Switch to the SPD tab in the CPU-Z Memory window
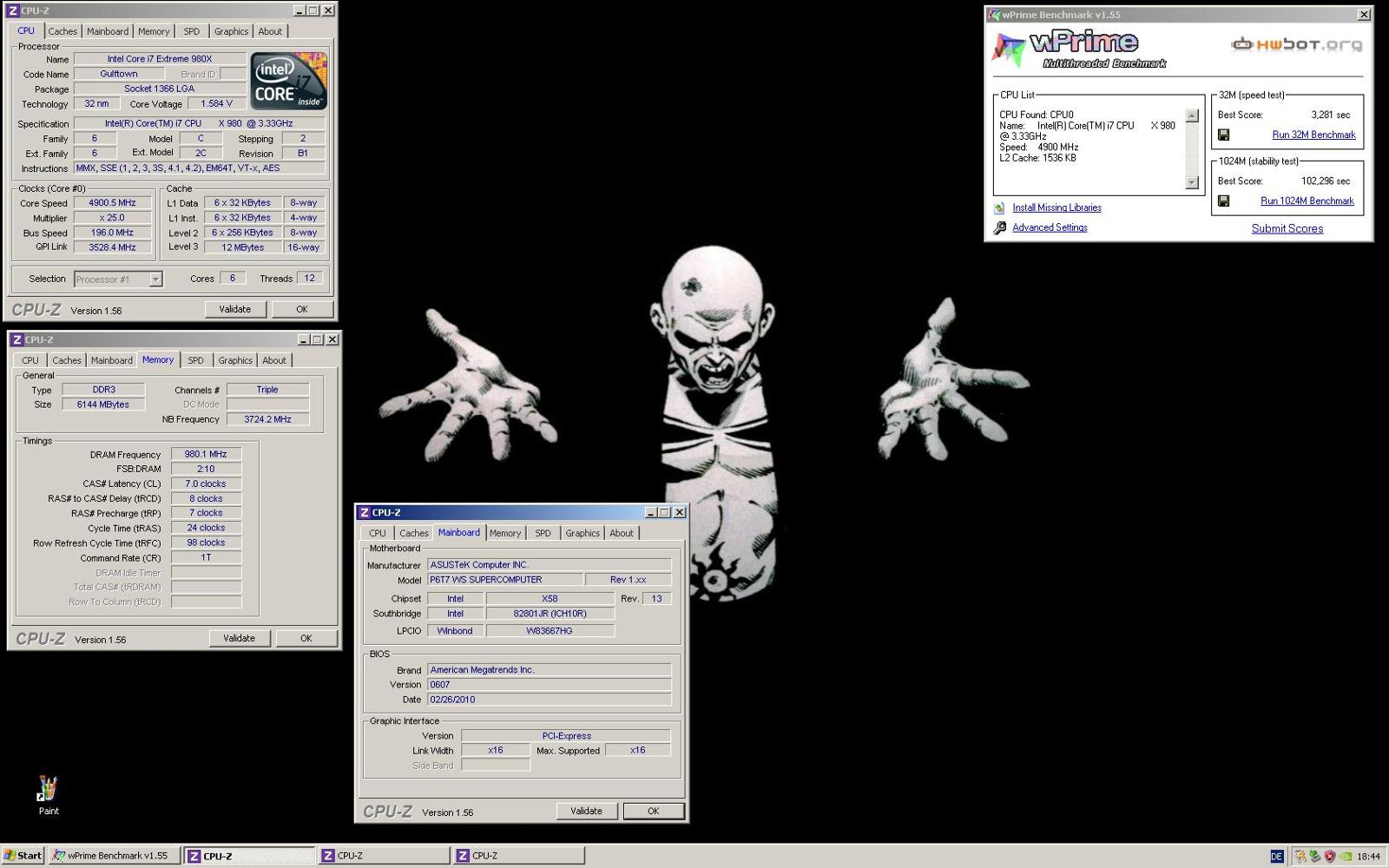Screen dimensions: 1389x868 [196, 360]
